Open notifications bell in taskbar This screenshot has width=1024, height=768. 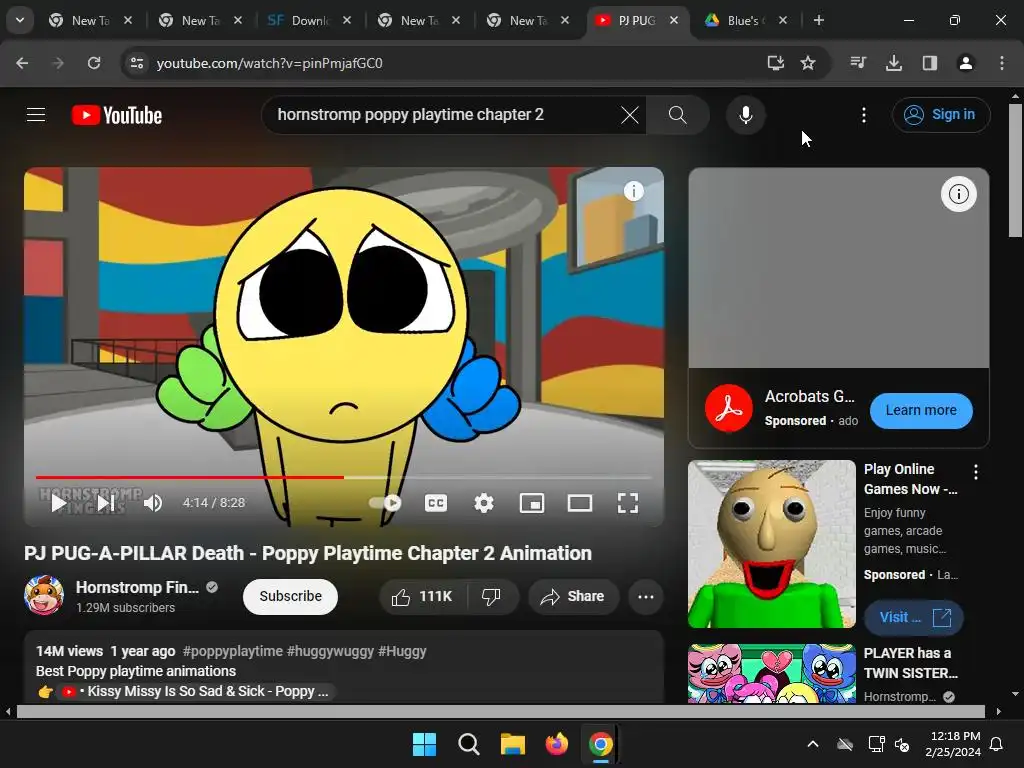[997, 744]
